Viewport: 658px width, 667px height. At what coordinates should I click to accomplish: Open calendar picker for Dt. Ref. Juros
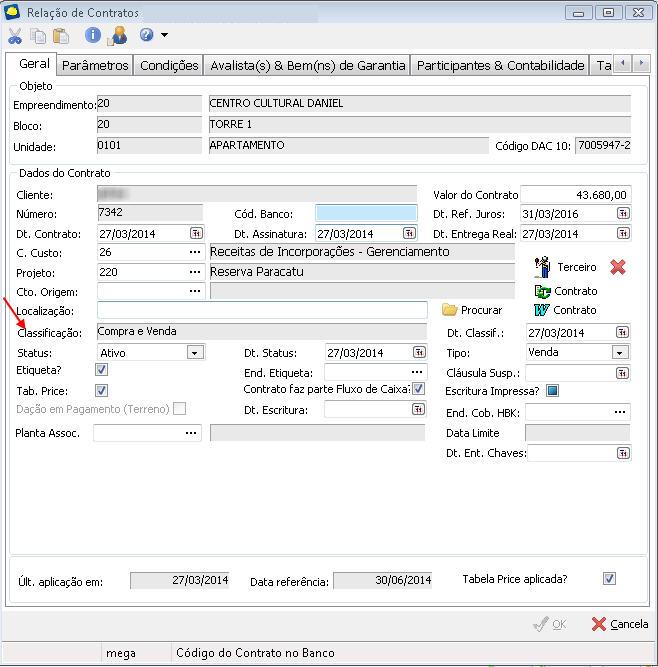(622, 214)
